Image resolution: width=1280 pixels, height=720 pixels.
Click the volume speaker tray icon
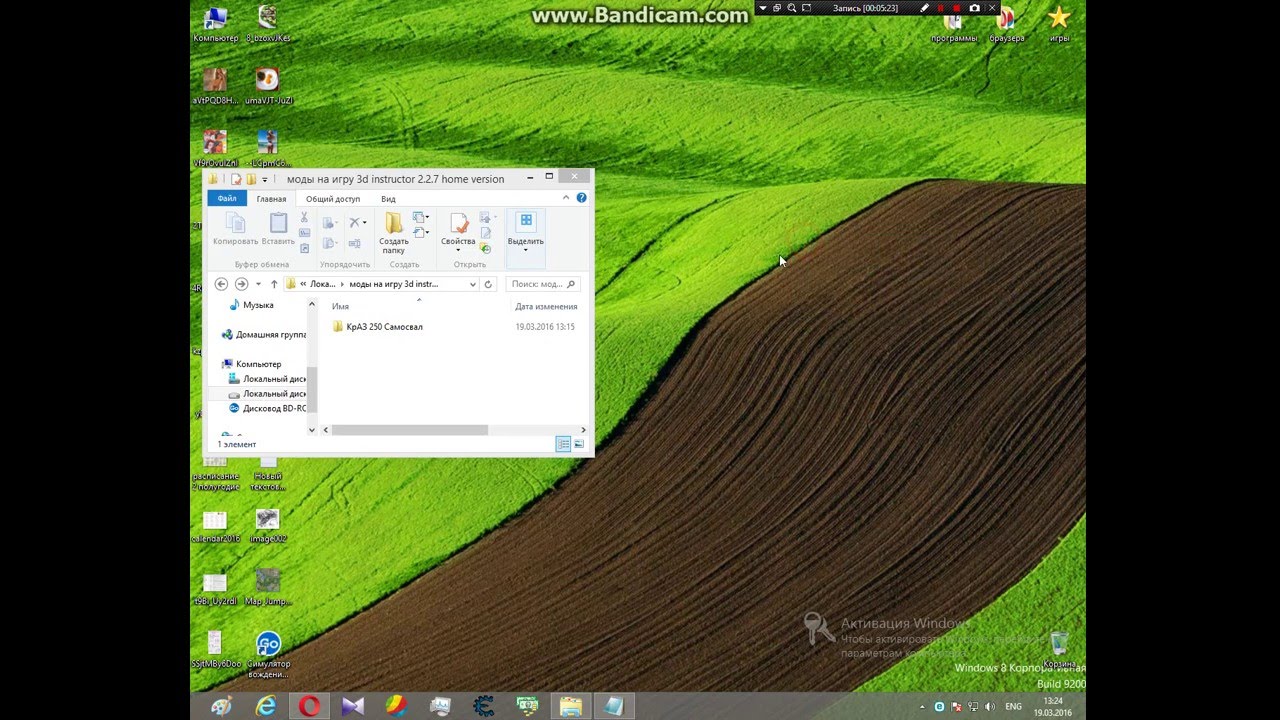pos(989,706)
